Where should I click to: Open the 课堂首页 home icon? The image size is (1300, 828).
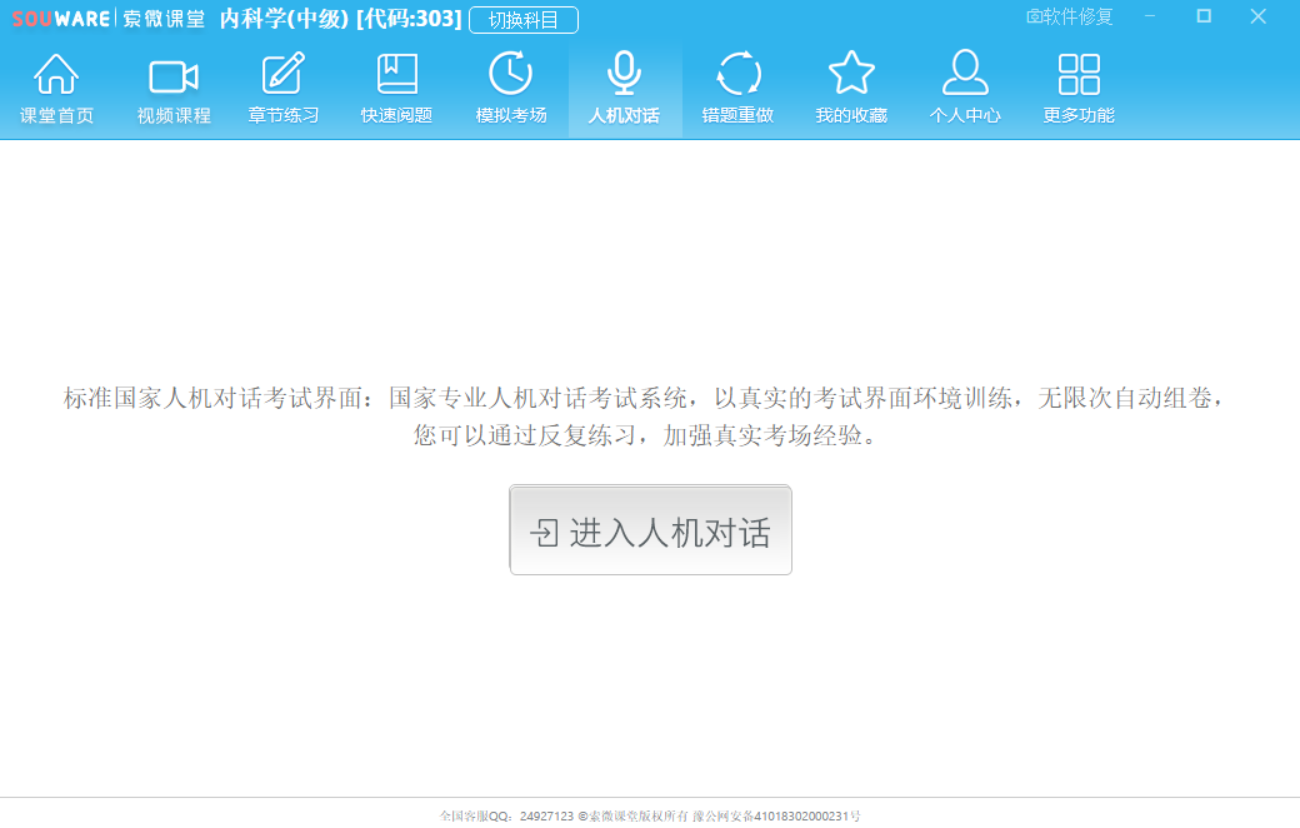click(57, 76)
